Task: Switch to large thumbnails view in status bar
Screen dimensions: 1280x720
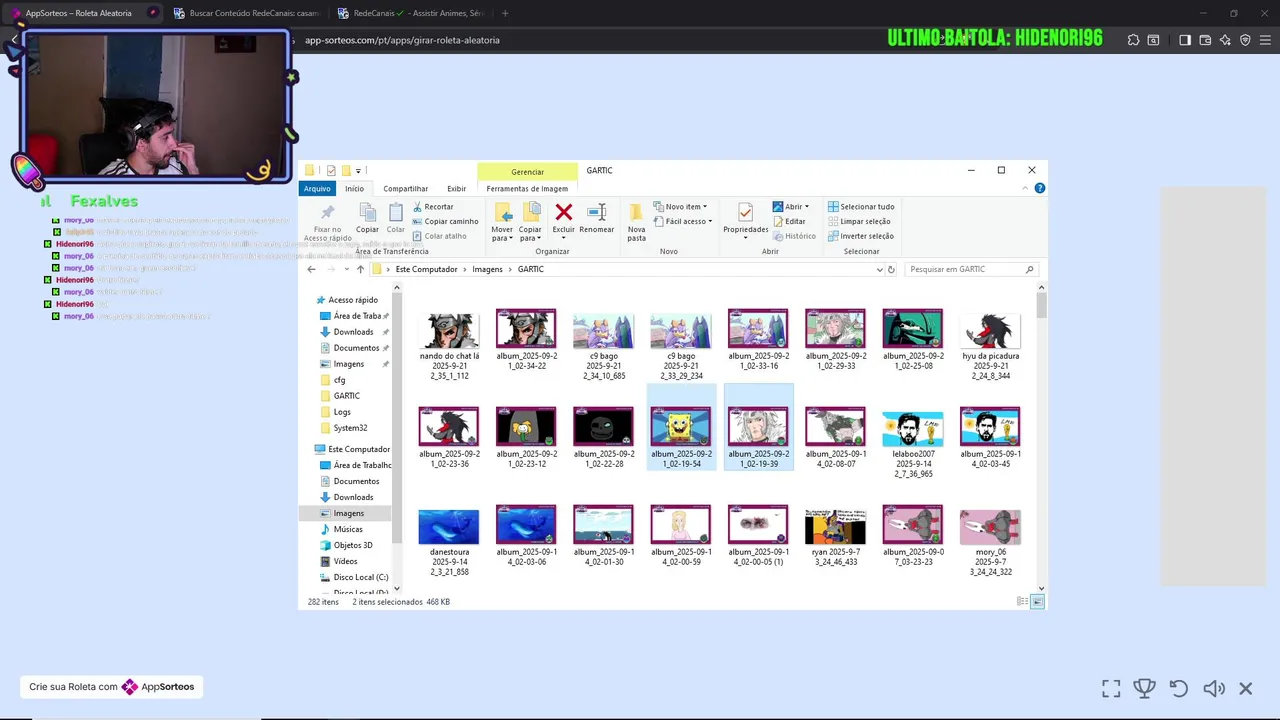Action: pos(1038,602)
